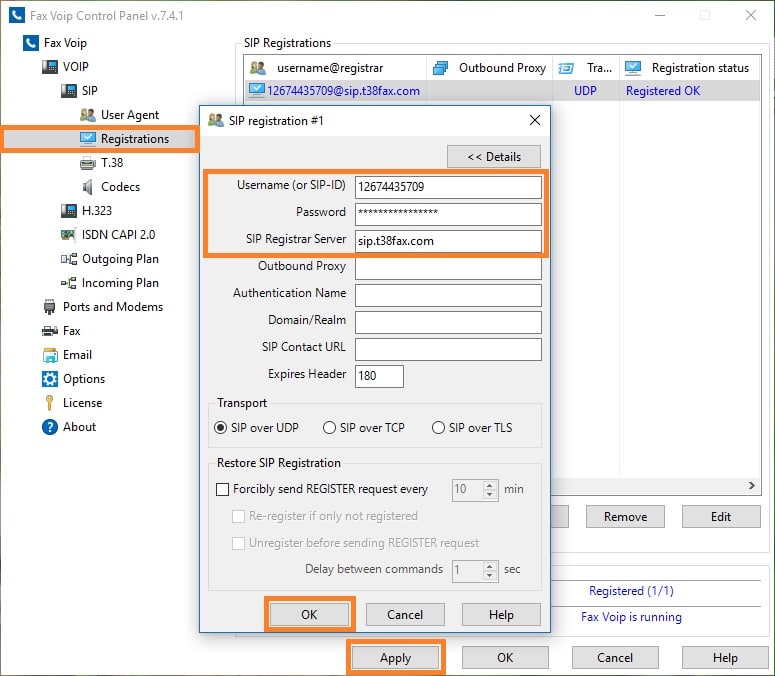Increase the delay between commands seconds spinner

click(489, 565)
